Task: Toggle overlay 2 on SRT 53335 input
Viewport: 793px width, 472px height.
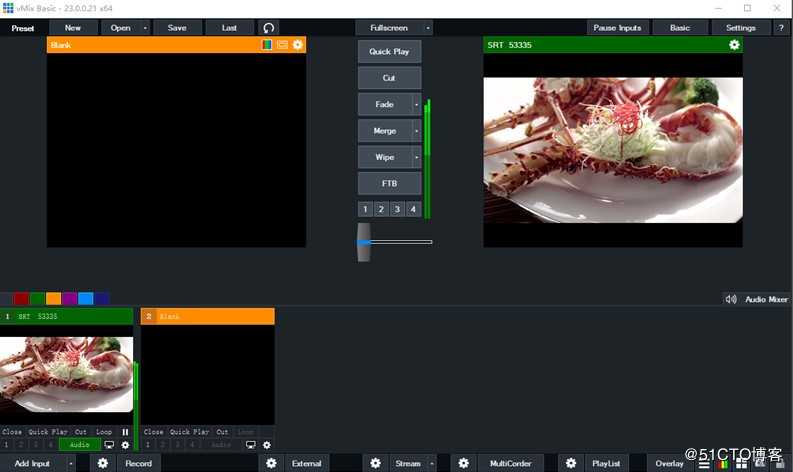Action: pyautogui.click(x=21, y=445)
